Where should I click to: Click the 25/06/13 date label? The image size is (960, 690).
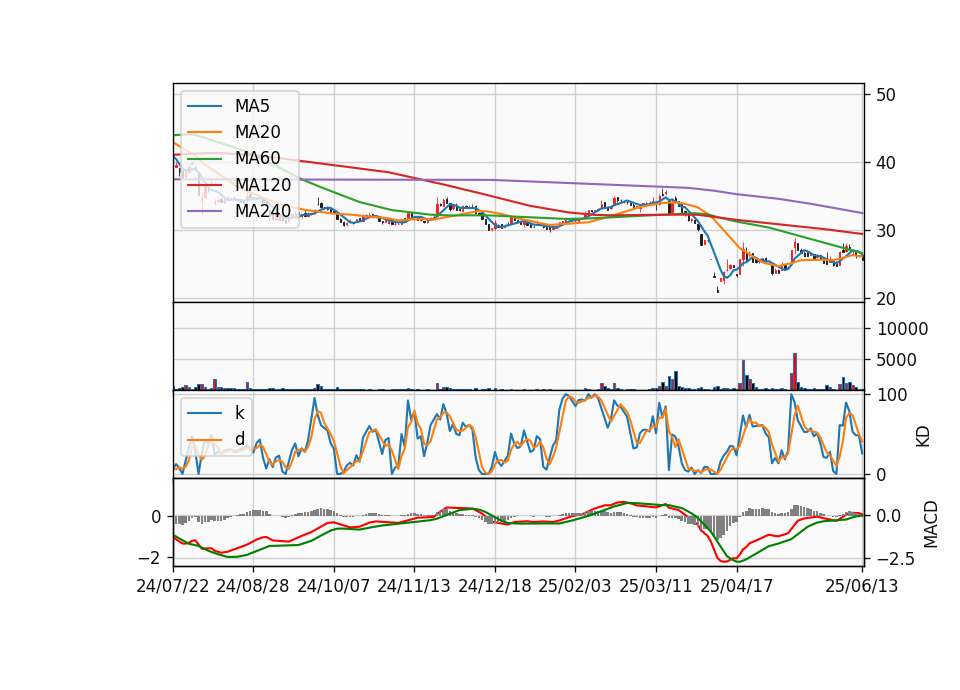(x=861, y=586)
